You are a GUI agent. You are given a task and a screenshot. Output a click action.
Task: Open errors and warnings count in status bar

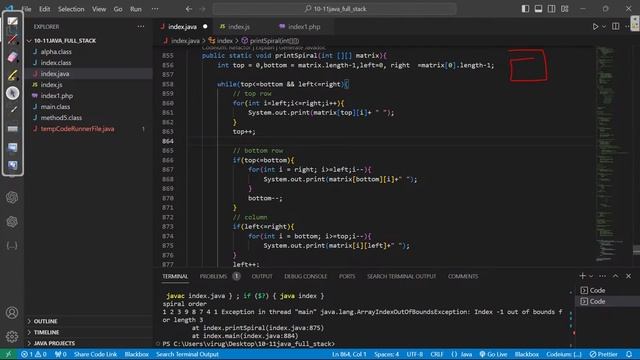click(33, 354)
